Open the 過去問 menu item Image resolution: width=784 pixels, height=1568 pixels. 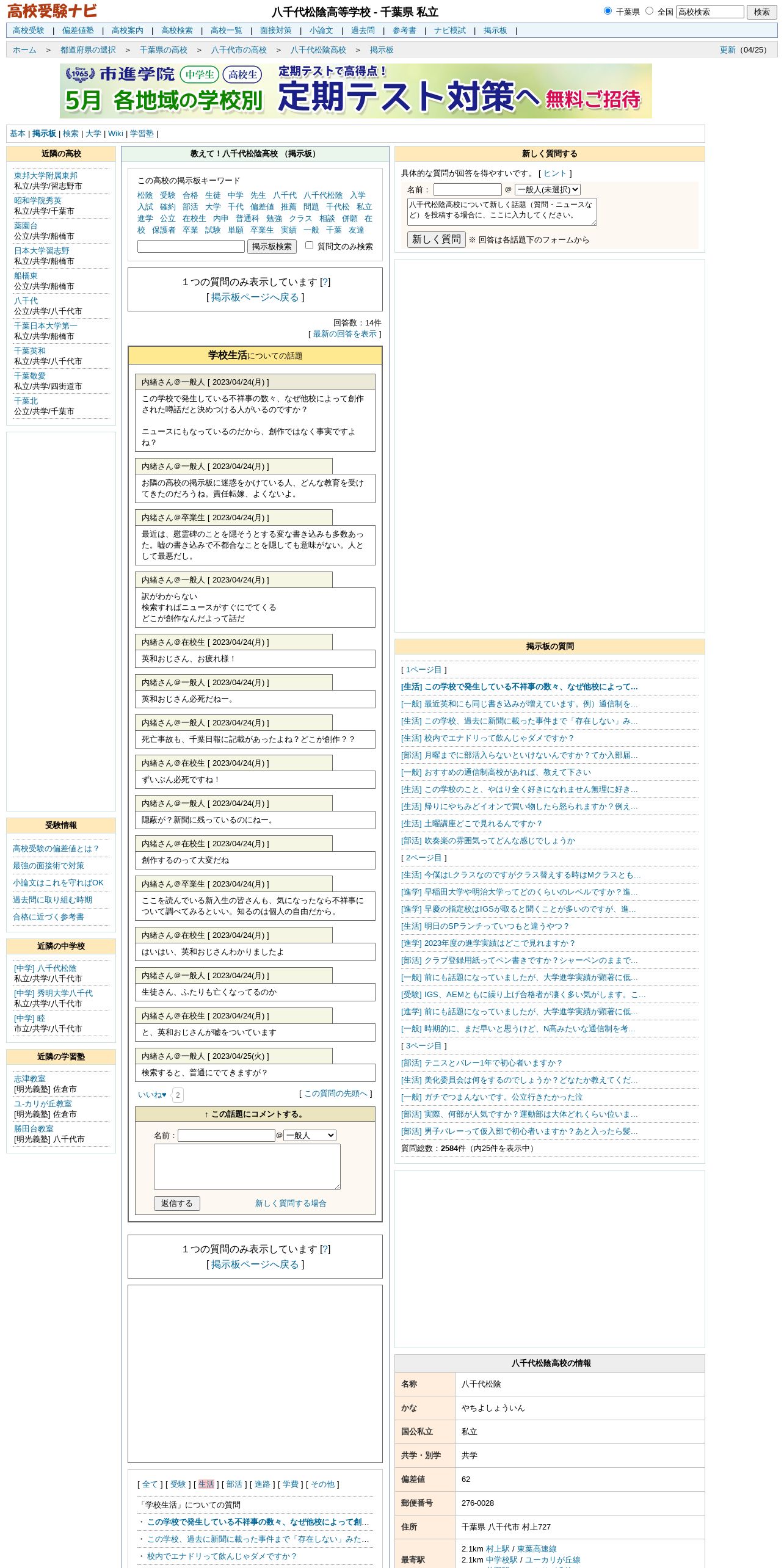pos(363,31)
